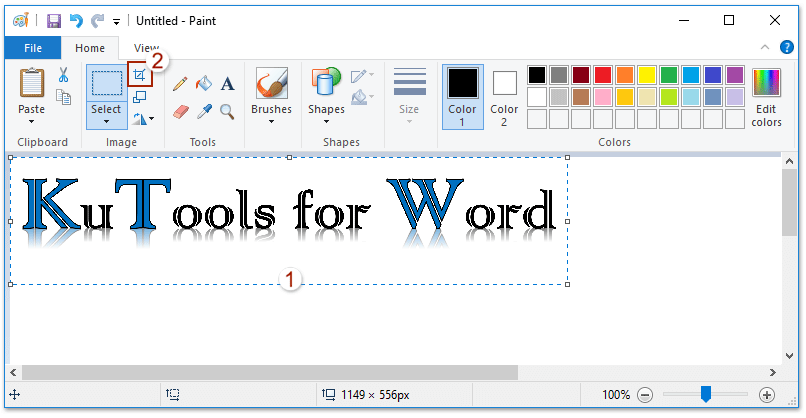Open the shape Outline dropdown
Image resolution: width=806 pixels, height=418 pixels.
pos(362,76)
